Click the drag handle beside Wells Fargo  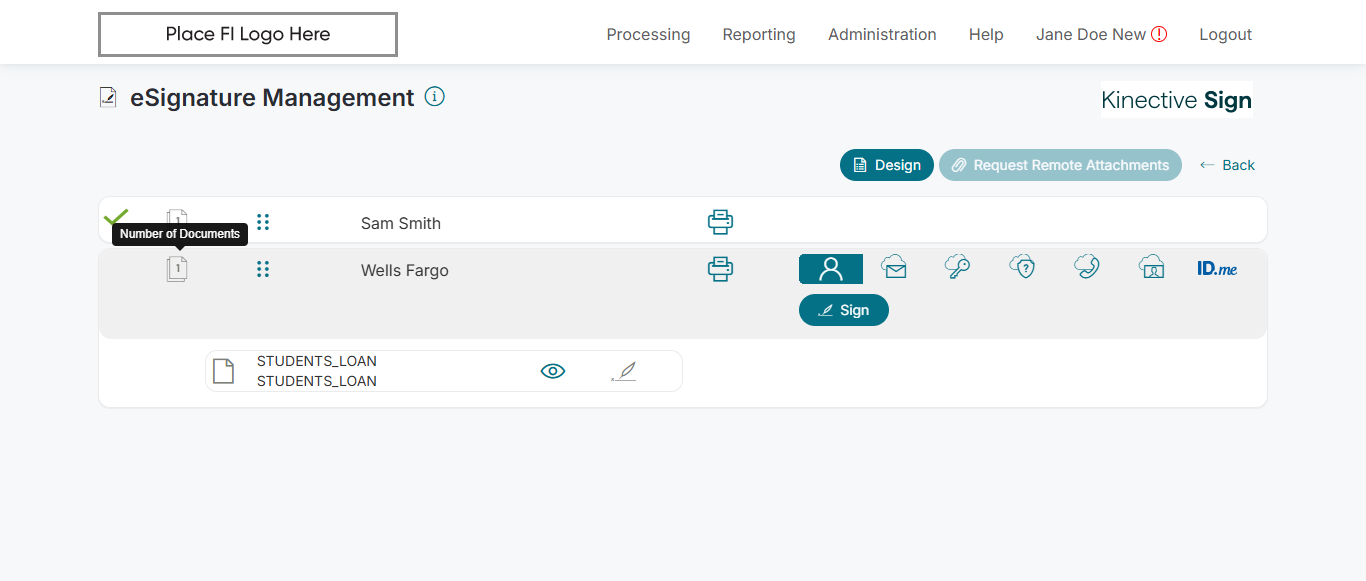[x=263, y=269]
